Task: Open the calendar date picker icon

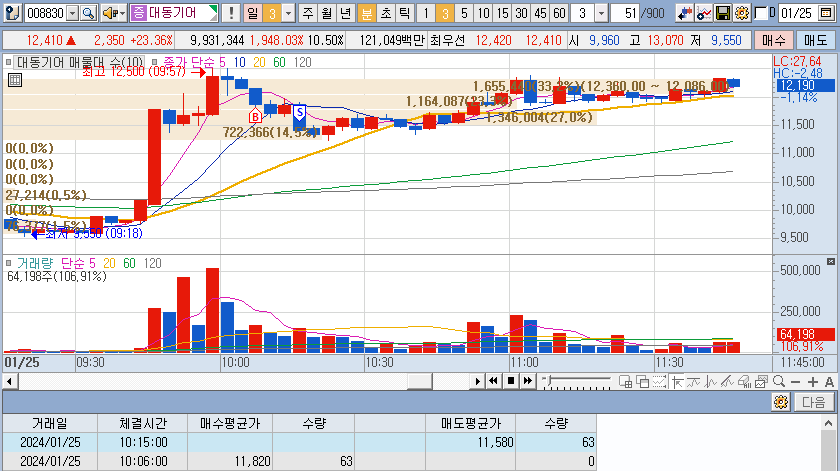Action: click(826, 13)
